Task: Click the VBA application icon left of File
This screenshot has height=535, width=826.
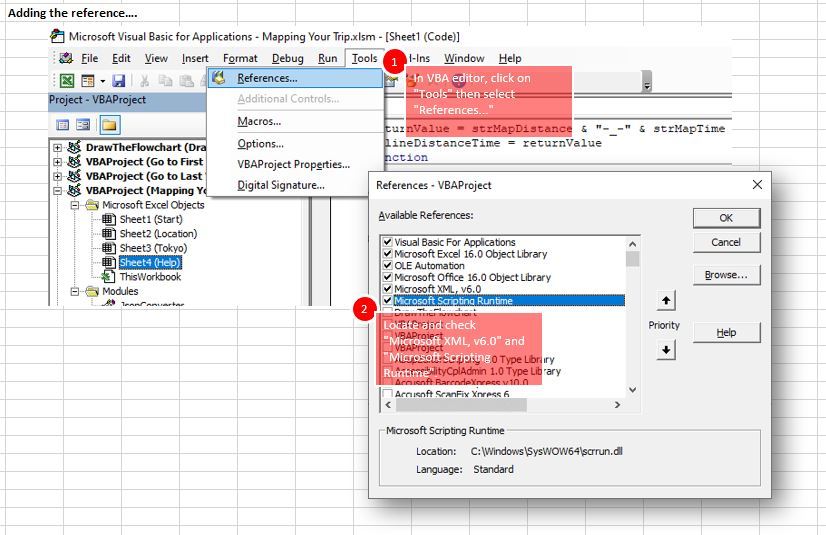Action: pyautogui.click(x=66, y=58)
